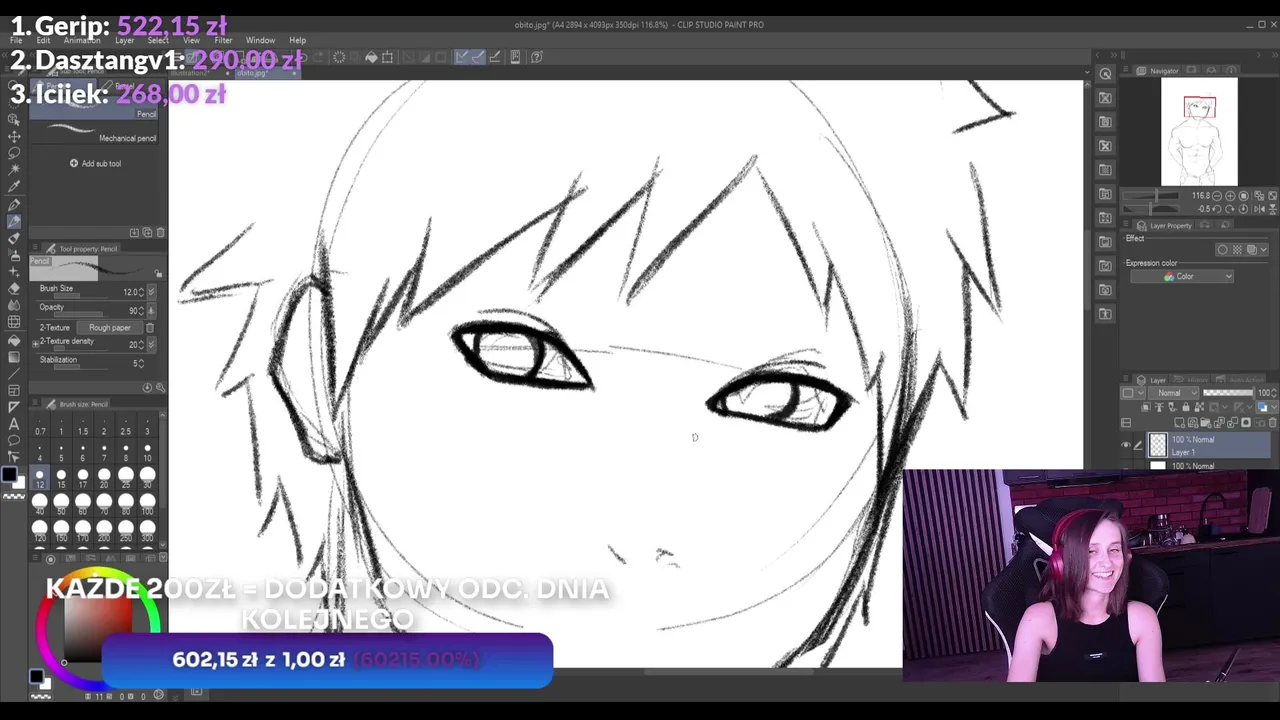Reset tool property to initial settings

pos(147,388)
